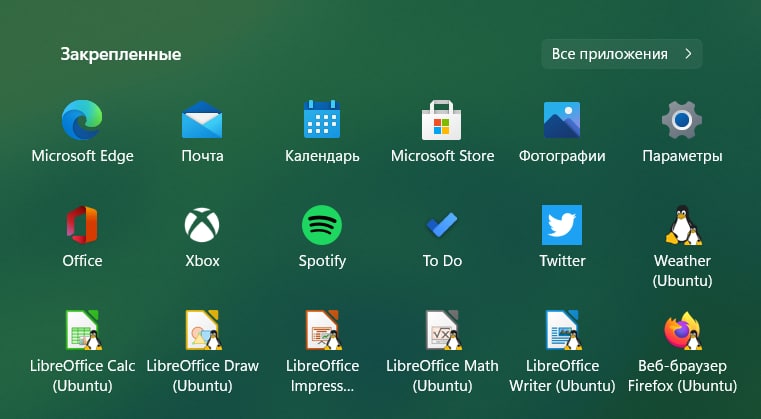Viewport: 761px width, 419px height.
Task: Open the Календарь calendar app
Action: pos(322,119)
